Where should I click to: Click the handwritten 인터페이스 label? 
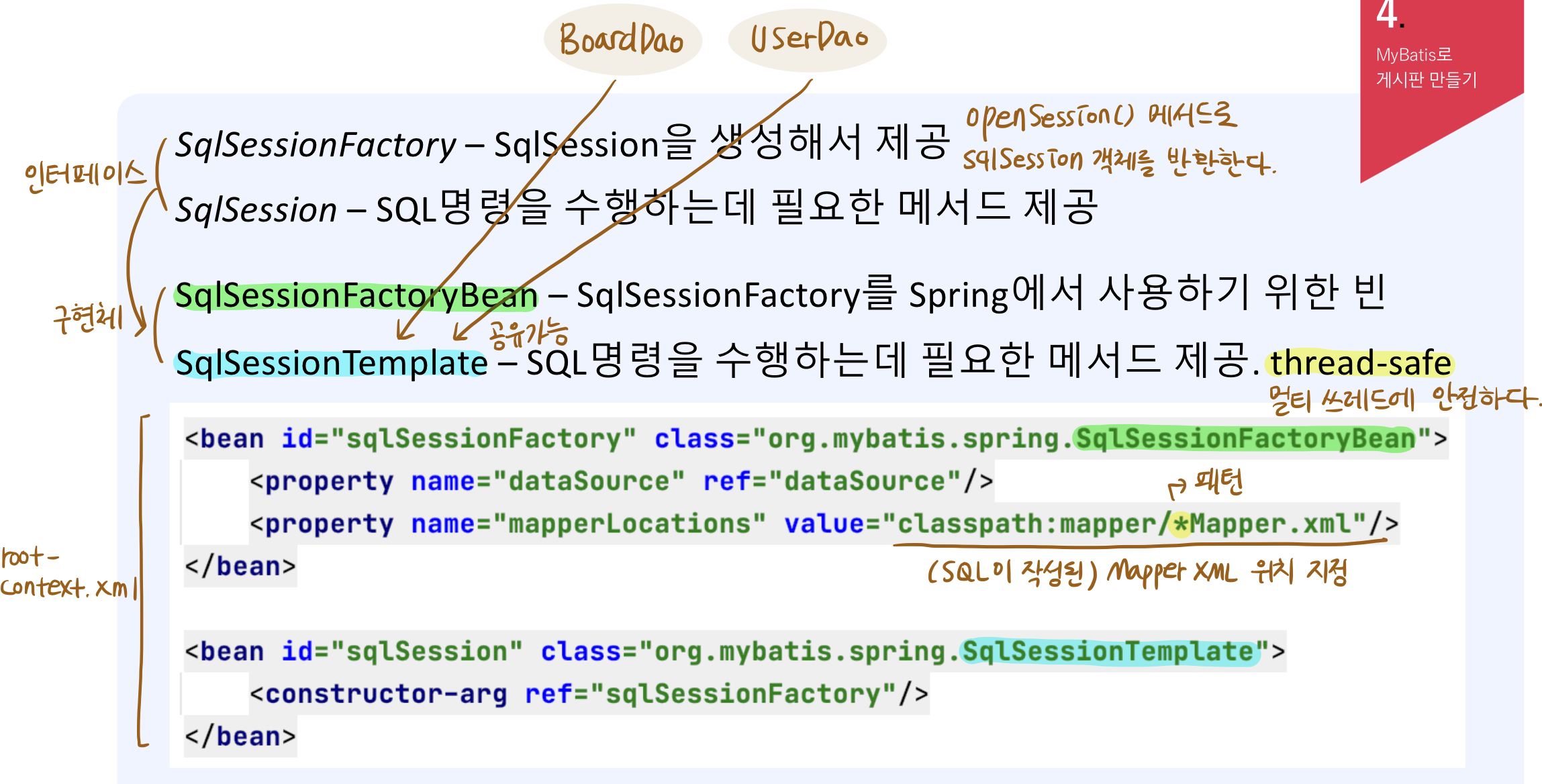click(85, 176)
